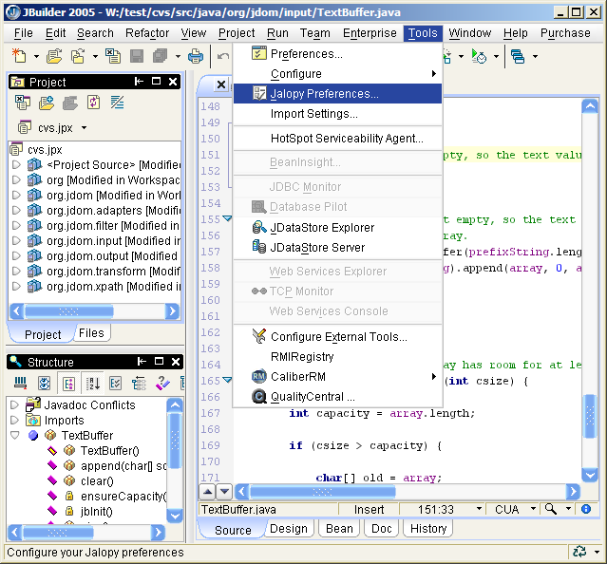Click the magnifier zoom icon in status bar

pos(550,509)
